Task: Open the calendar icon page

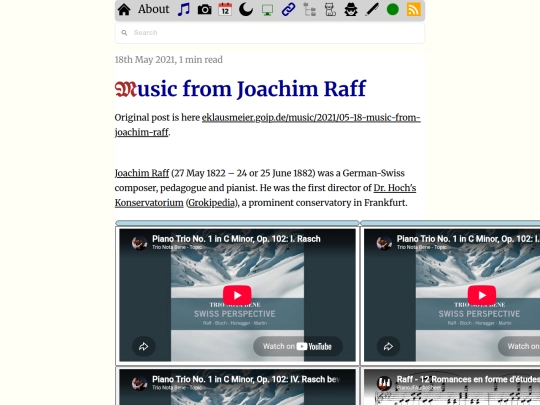Action: click(x=225, y=9)
